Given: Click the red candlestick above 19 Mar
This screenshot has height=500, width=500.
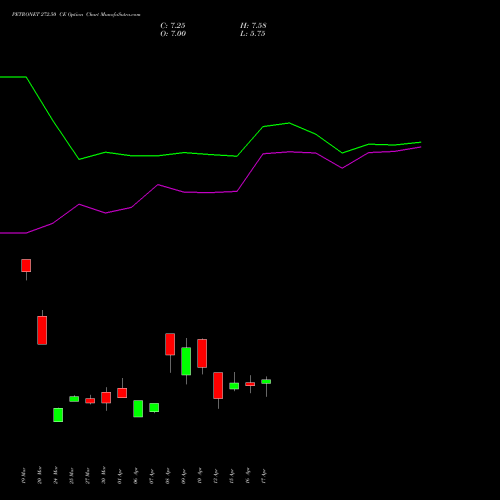Looking at the screenshot, I should tap(26, 266).
